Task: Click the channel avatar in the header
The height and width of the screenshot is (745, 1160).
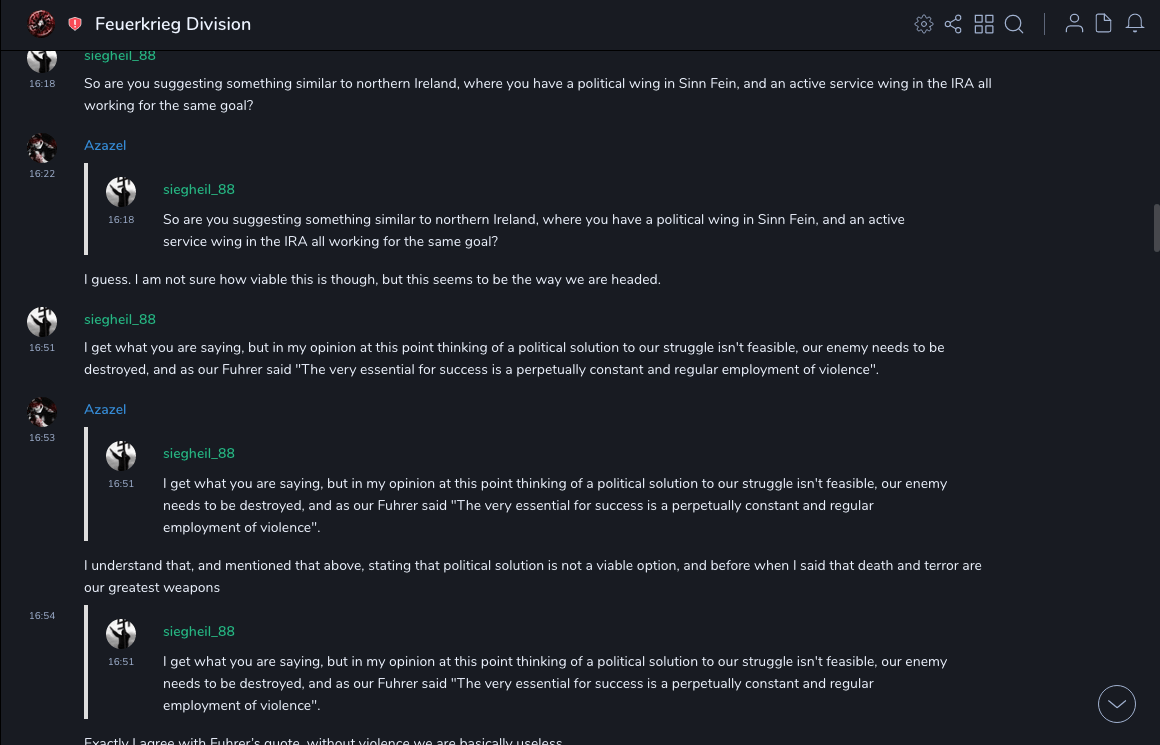Action: point(41,24)
